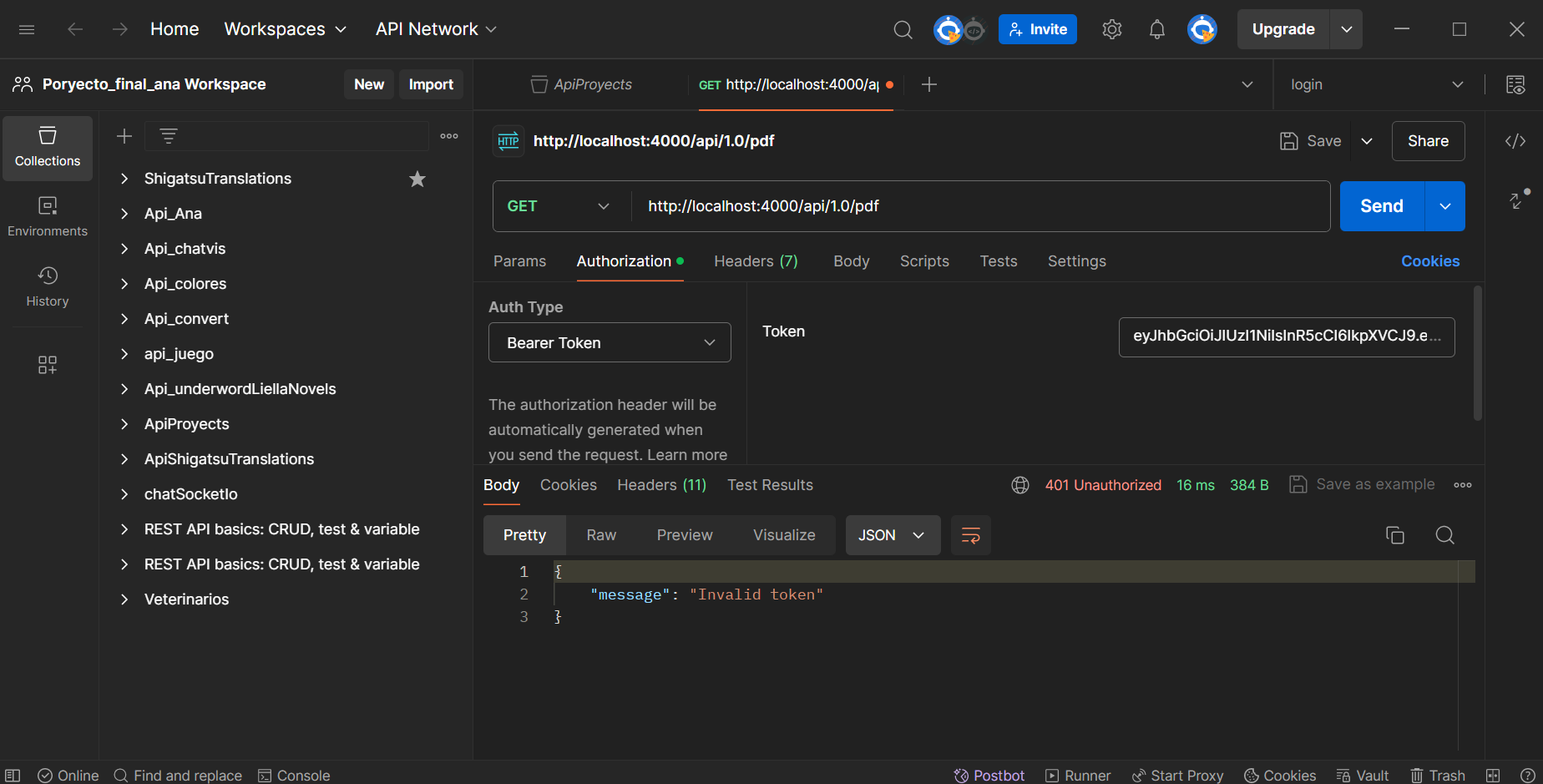Expand the Api_colores collection
Screen dimensions: 1543x784
click(124, 284)
